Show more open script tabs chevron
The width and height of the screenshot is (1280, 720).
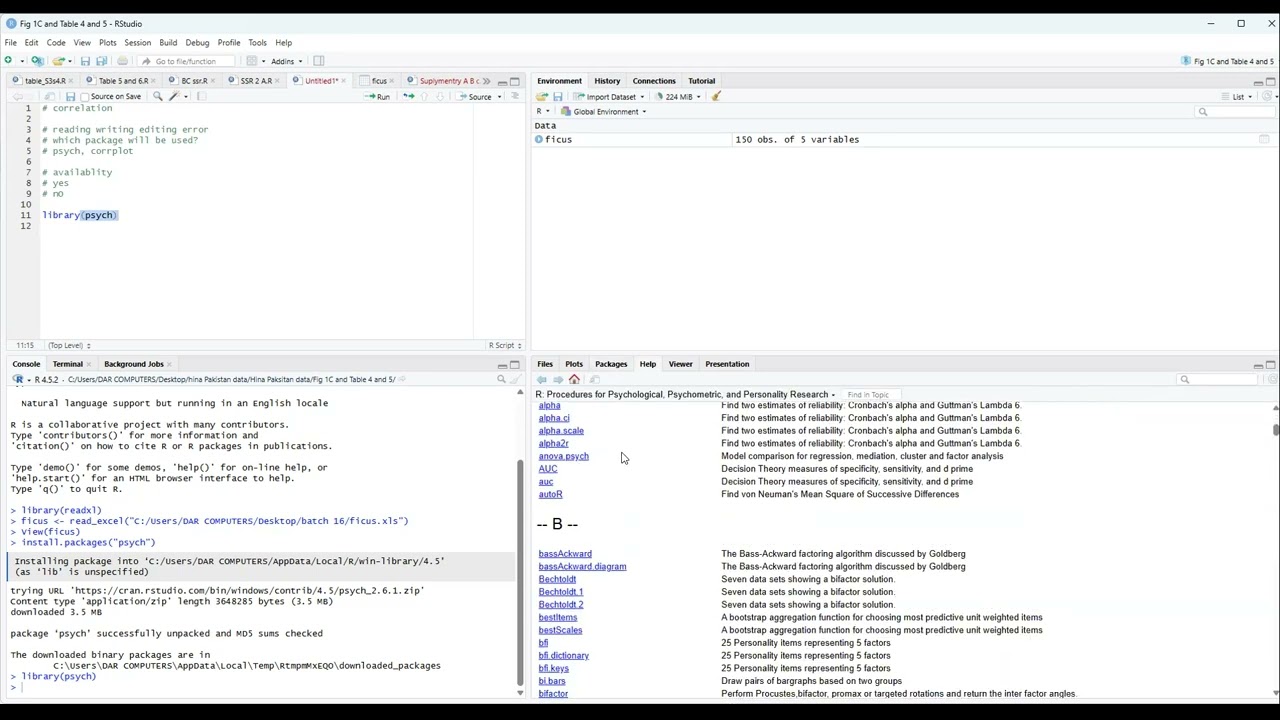(x=487, y=82)
